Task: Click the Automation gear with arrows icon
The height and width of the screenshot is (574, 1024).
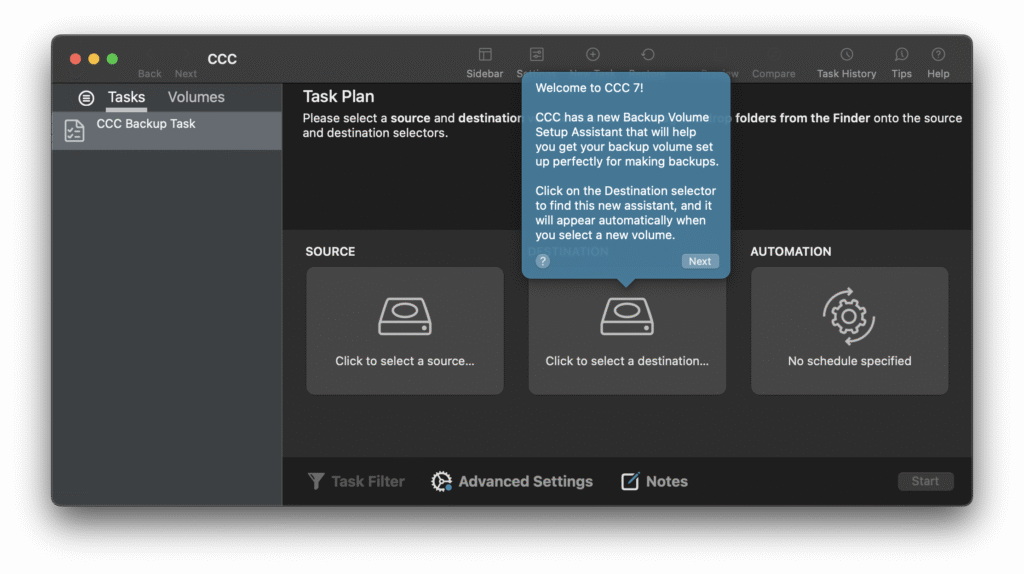Action: (848, 317)
